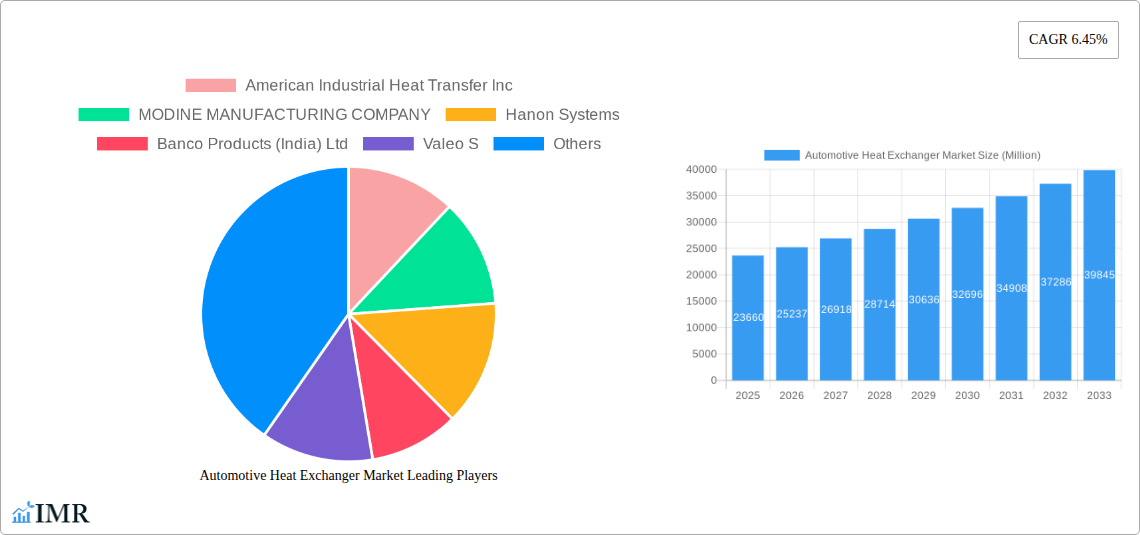Click the Valeo S legend label

click(451, 144)
